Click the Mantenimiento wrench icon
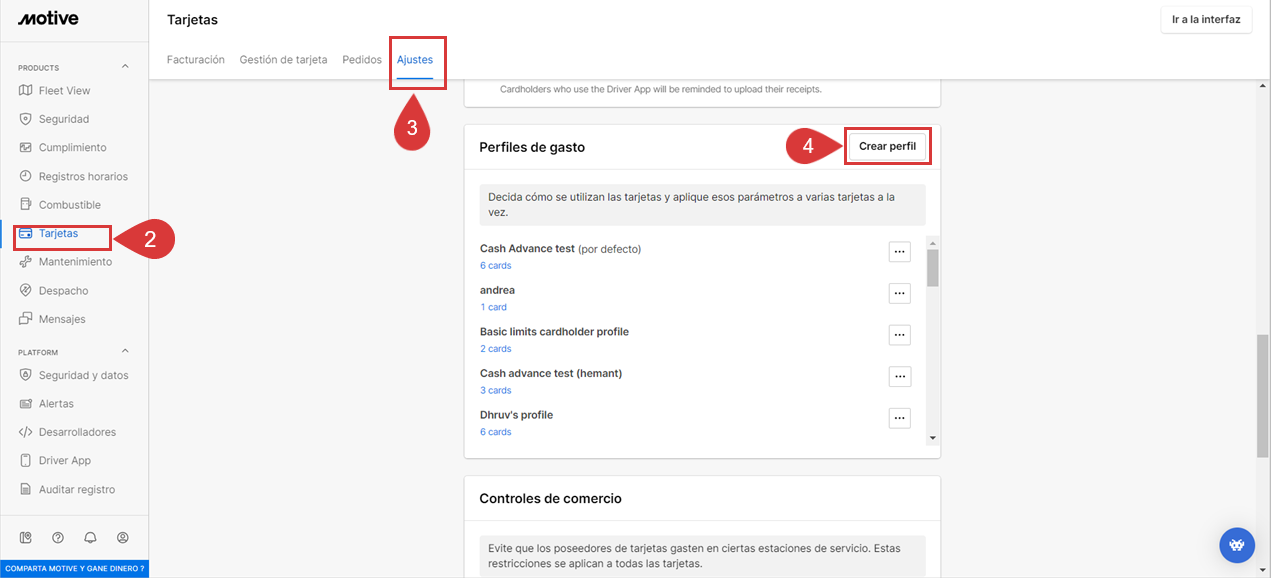1271x578 pixels. (26, 262)
